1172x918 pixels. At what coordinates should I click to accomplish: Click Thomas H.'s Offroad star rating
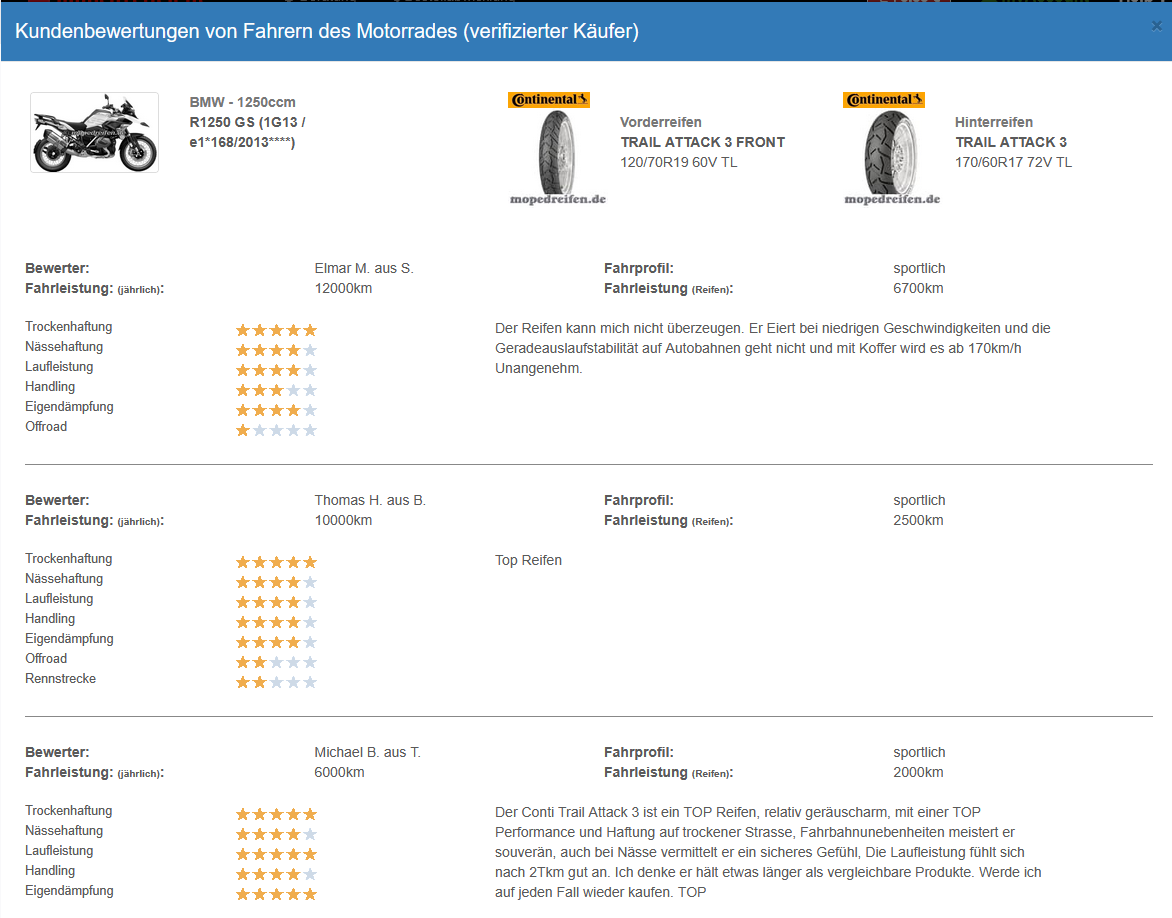[276, 662]
